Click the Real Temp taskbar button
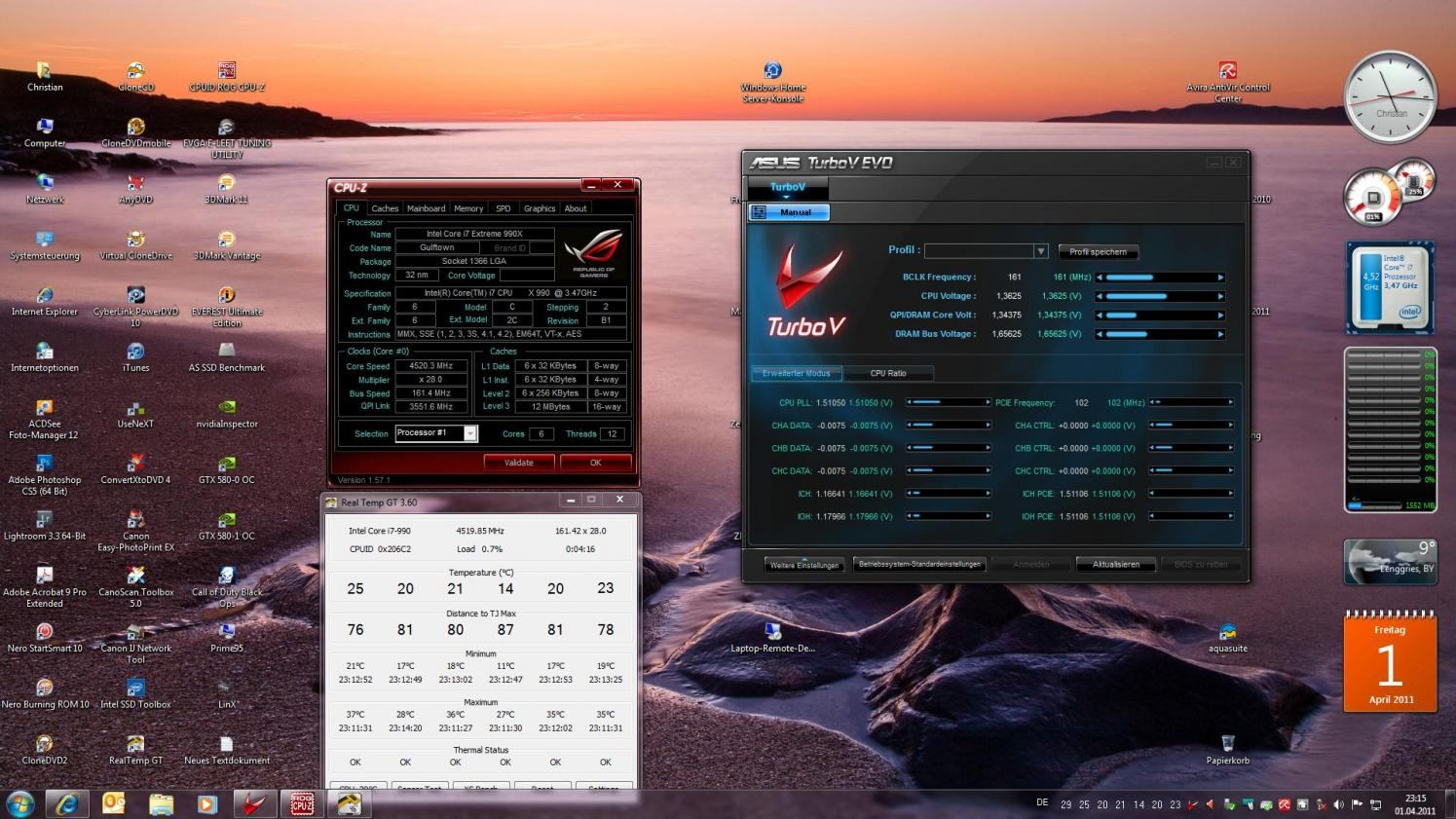The height and width of the screenshot is (819, 1456). (x=349, y=803)
